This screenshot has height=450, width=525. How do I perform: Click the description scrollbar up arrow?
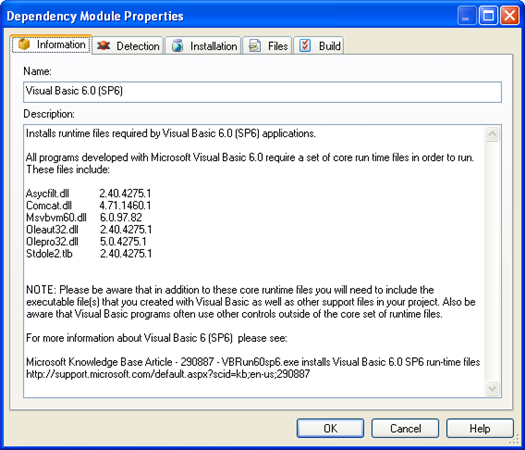[x=492, y=134]
